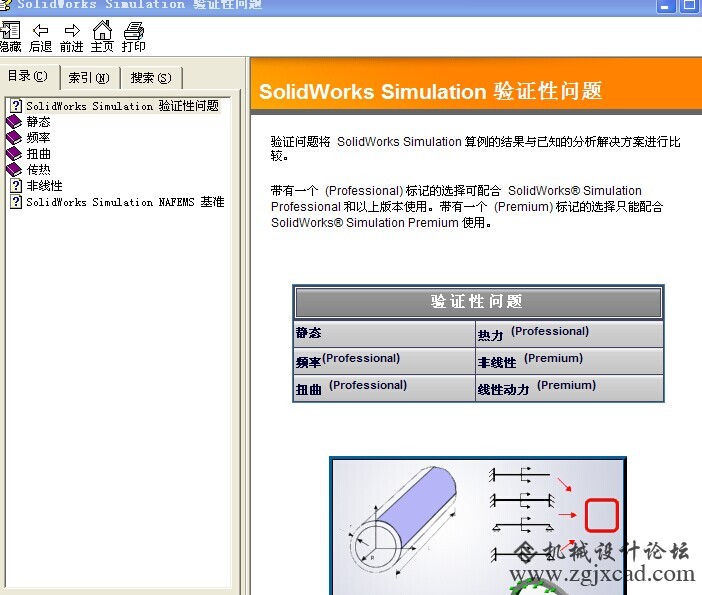Follow the 线性动力 link in the table
This screenshot has width=702, height=595.
[x=503, y=390]
